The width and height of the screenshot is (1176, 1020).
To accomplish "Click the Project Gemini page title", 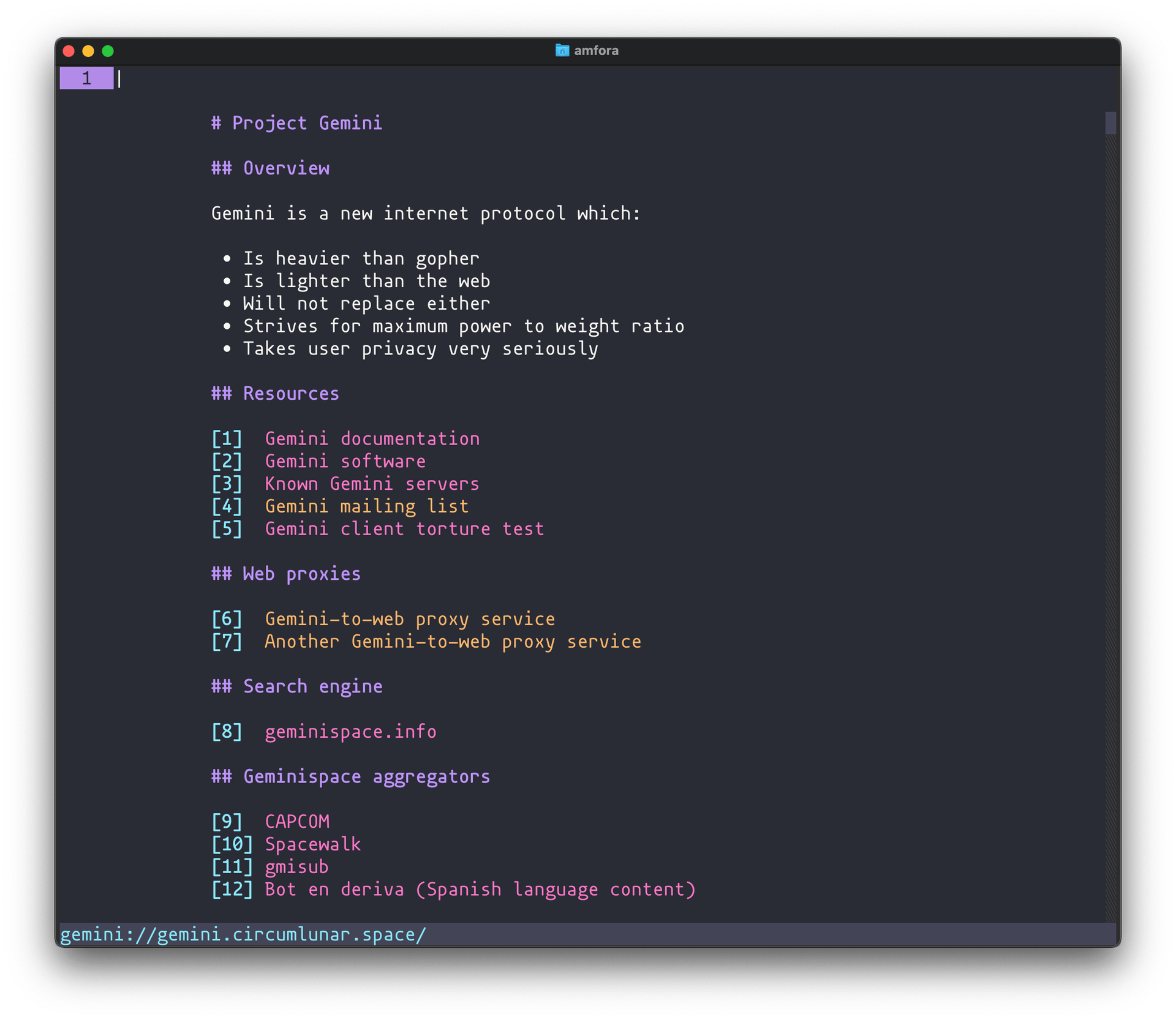I will tap(296, 123).
